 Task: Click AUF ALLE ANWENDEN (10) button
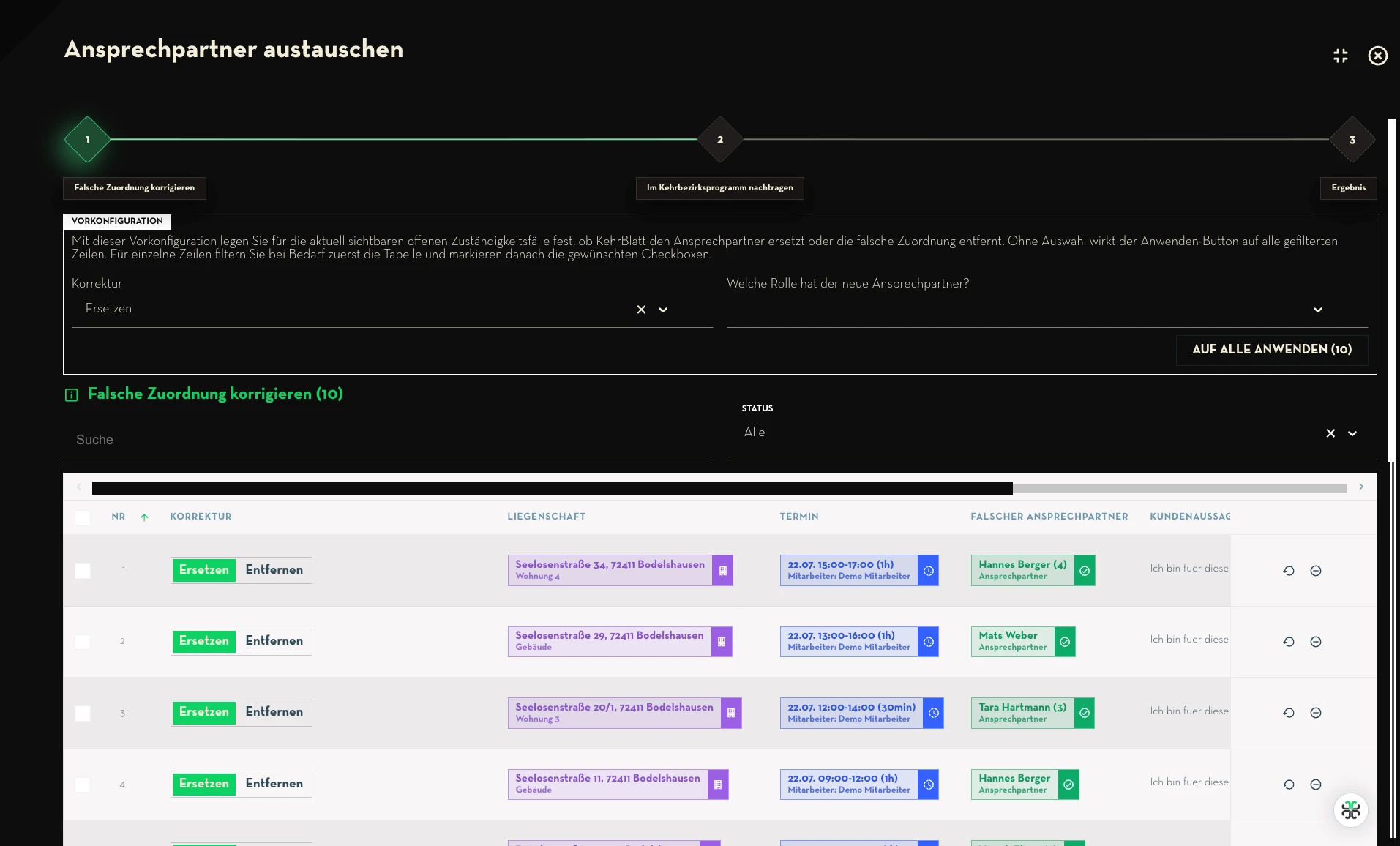[x=1272, y=350]
